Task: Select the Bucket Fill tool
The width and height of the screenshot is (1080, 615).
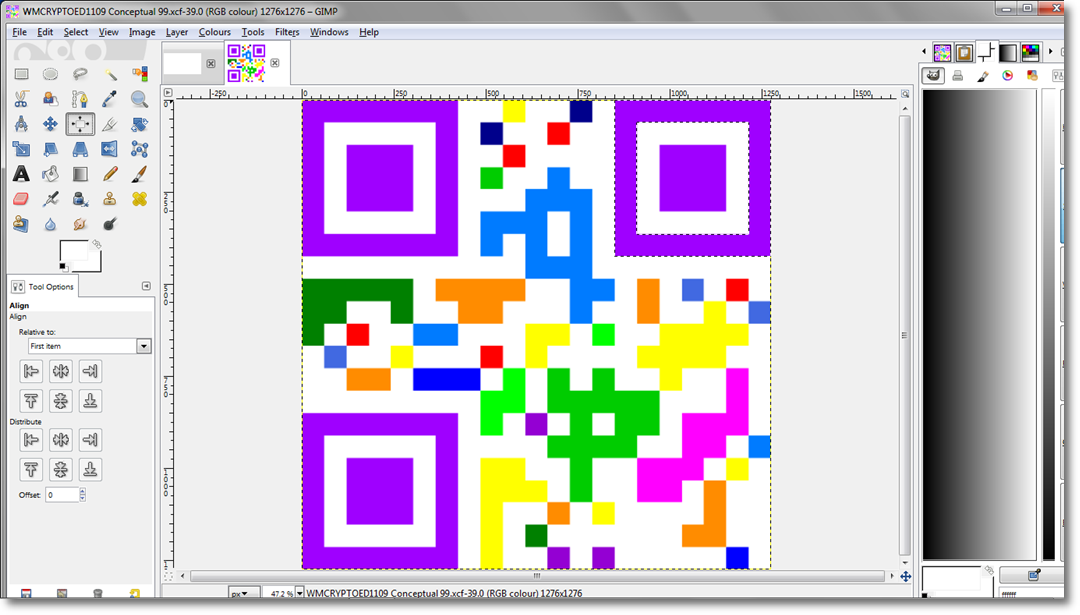Action: click(50, 174)
